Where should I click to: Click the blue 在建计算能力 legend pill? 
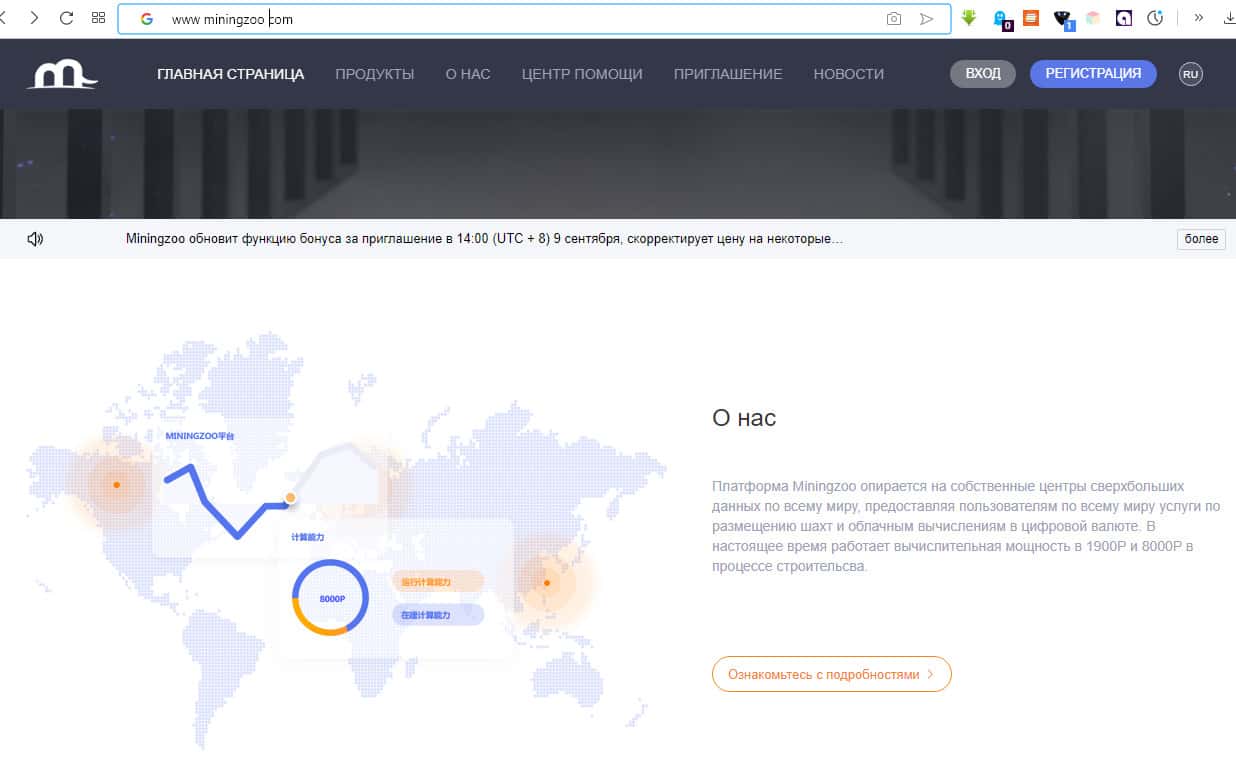click(x=438, y=615)
